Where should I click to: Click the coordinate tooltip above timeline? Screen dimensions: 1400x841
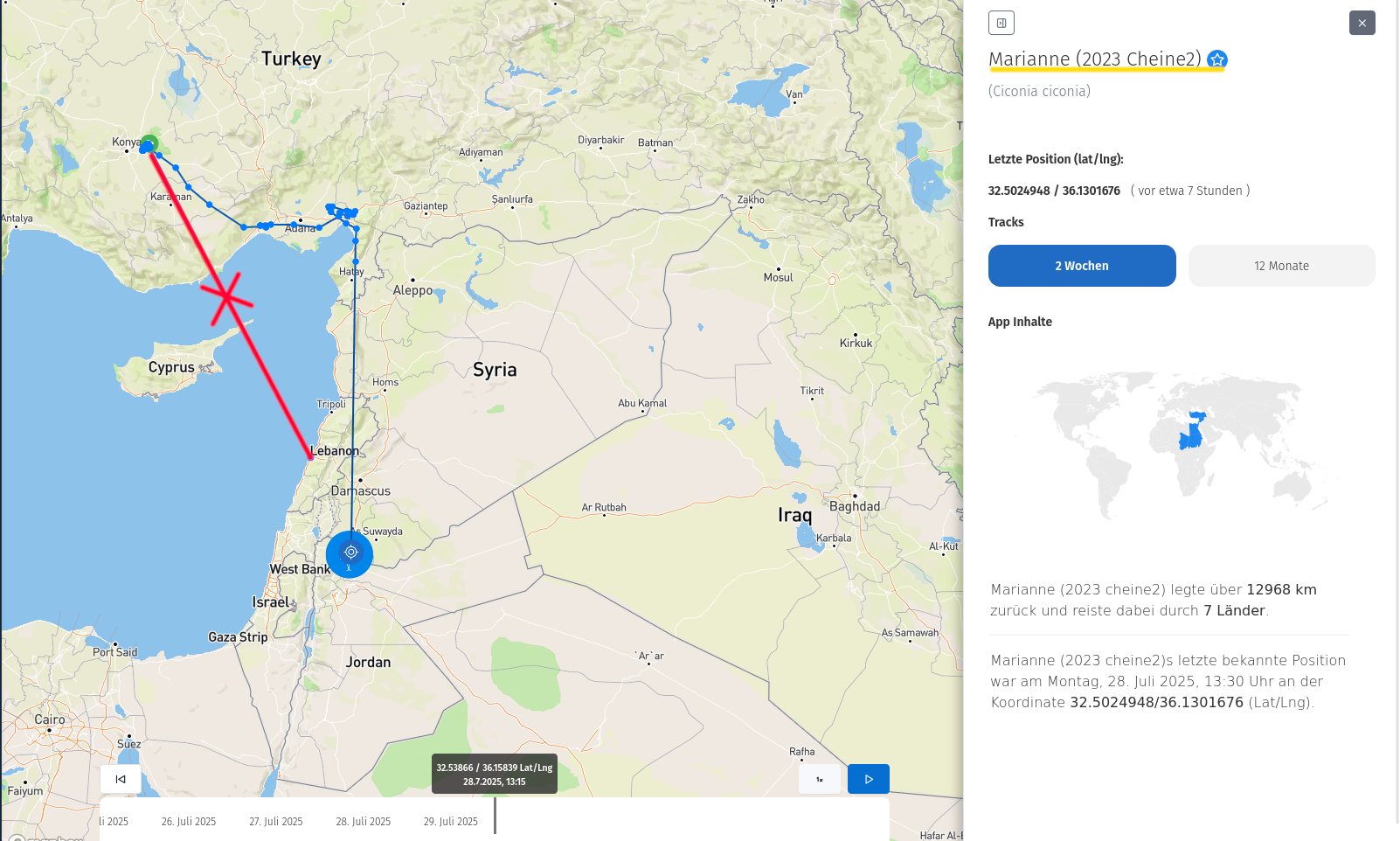pos(495,774)
